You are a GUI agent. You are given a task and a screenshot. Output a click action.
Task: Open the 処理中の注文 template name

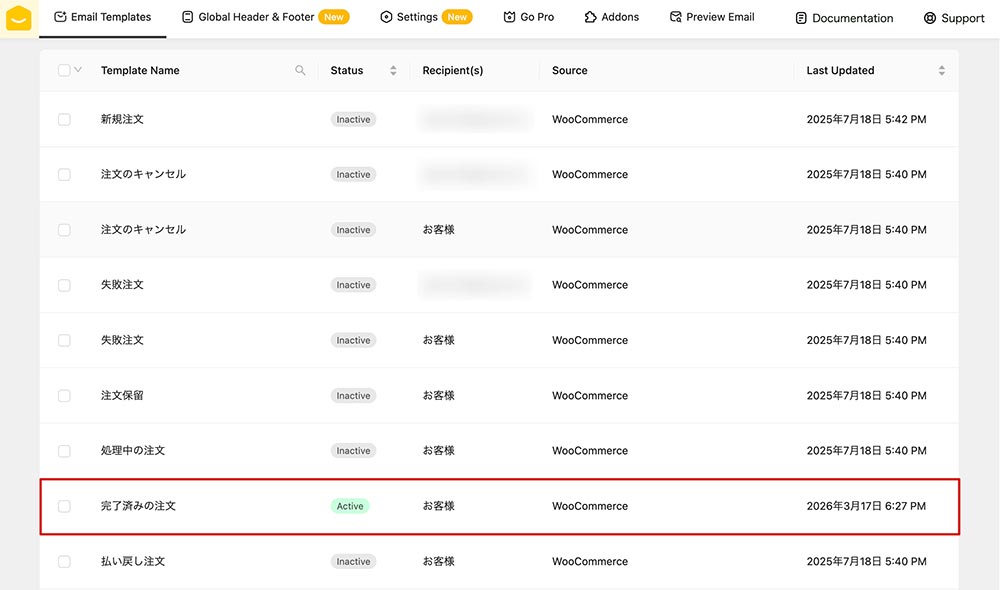point(133,451)
